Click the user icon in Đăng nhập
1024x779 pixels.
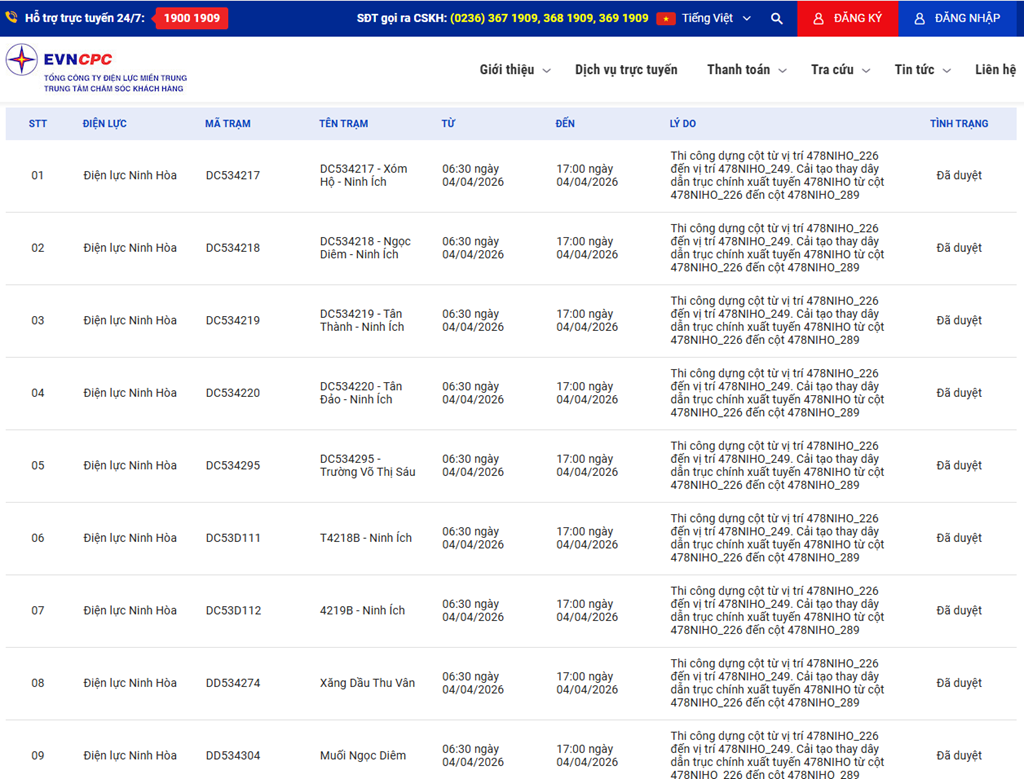(919, 19)
